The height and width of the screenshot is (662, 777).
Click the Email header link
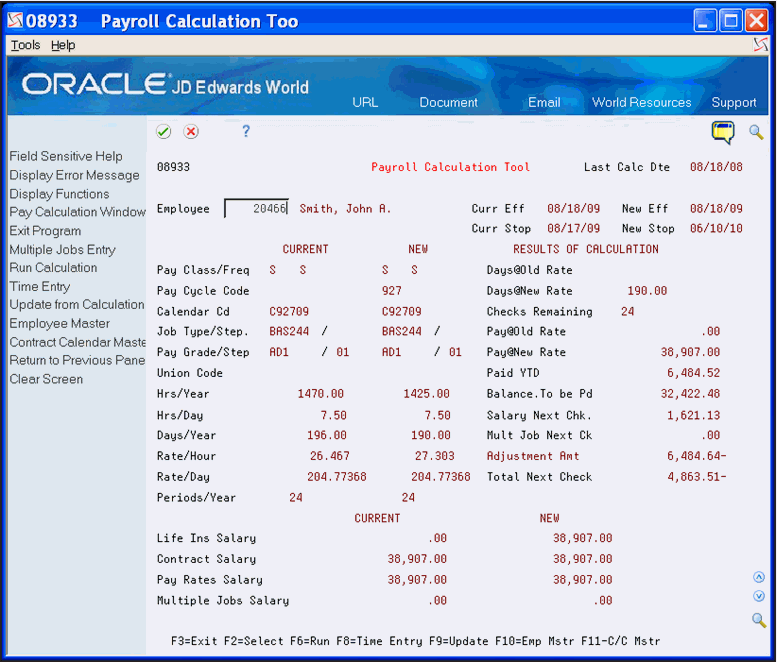544,103
